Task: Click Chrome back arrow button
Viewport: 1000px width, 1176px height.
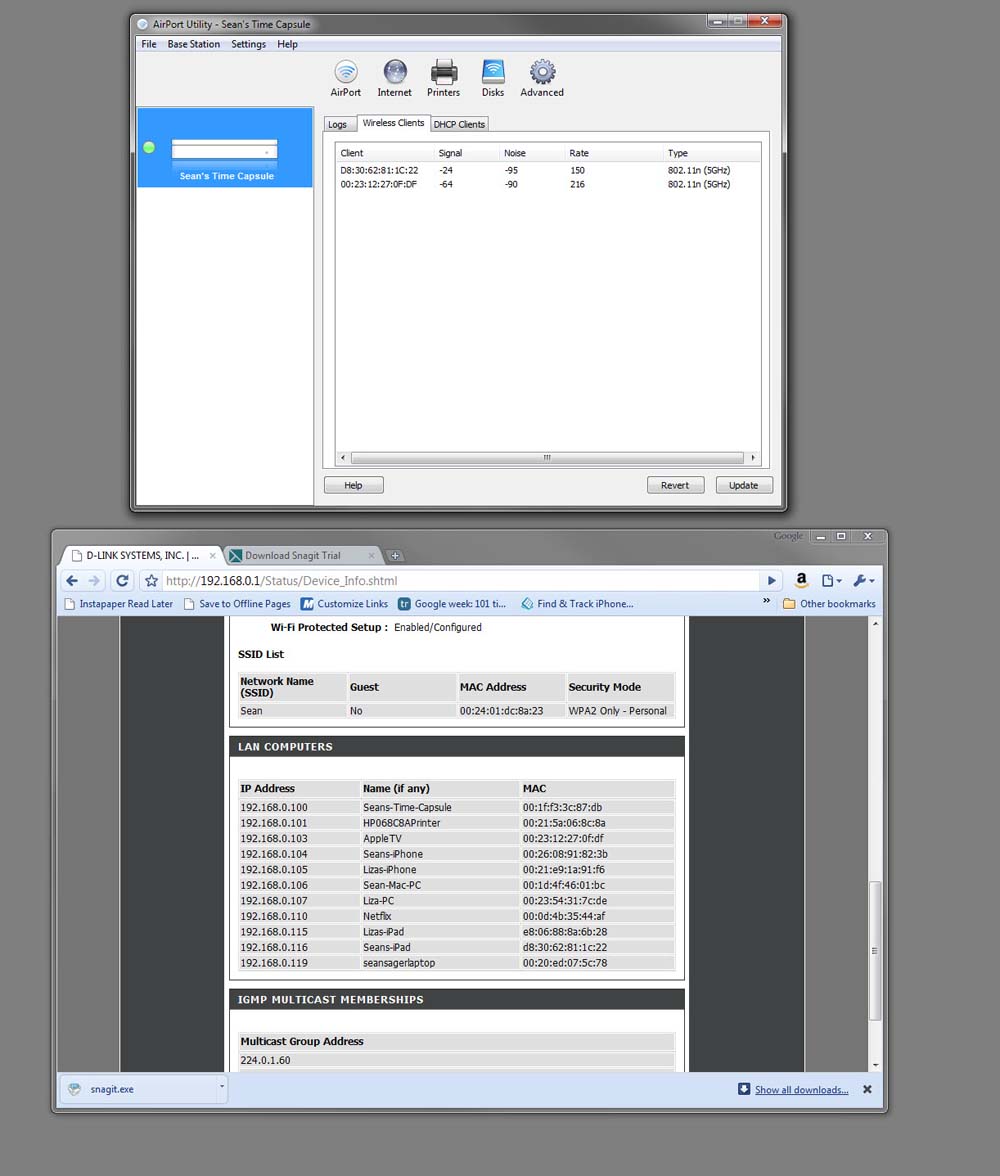Action: coord(72,580)
